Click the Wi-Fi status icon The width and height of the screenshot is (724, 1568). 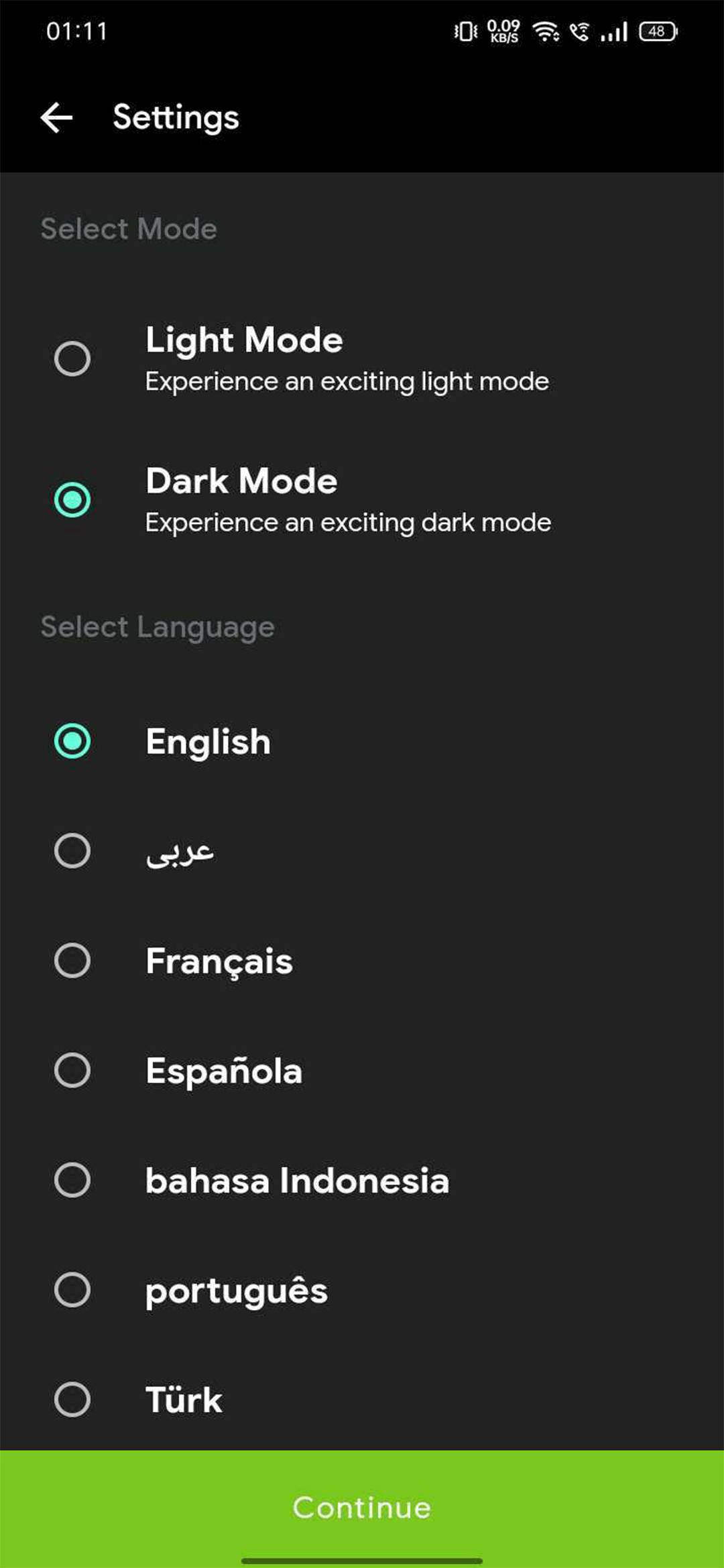click(x=544, y=30)
